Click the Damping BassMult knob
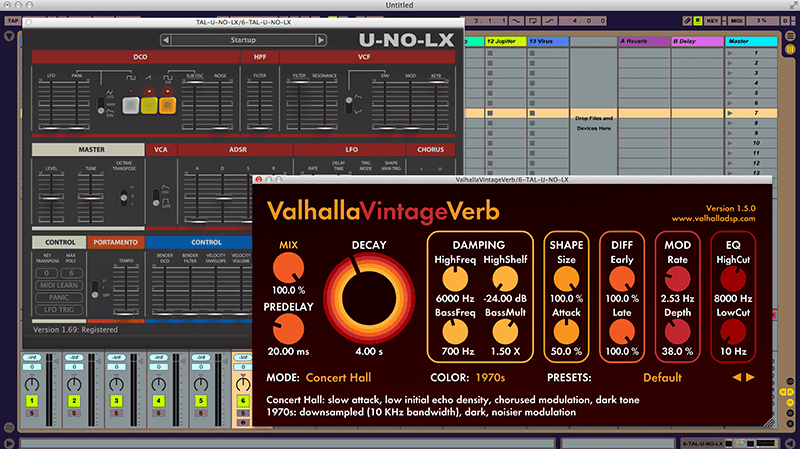This screenshot has width=800, height=449. pos(505,332)
